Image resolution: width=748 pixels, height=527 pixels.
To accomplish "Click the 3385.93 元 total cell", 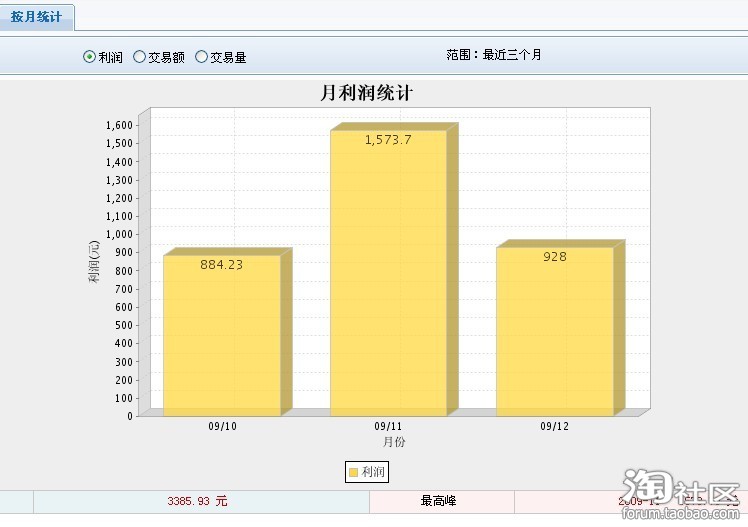I will point(198,501).
